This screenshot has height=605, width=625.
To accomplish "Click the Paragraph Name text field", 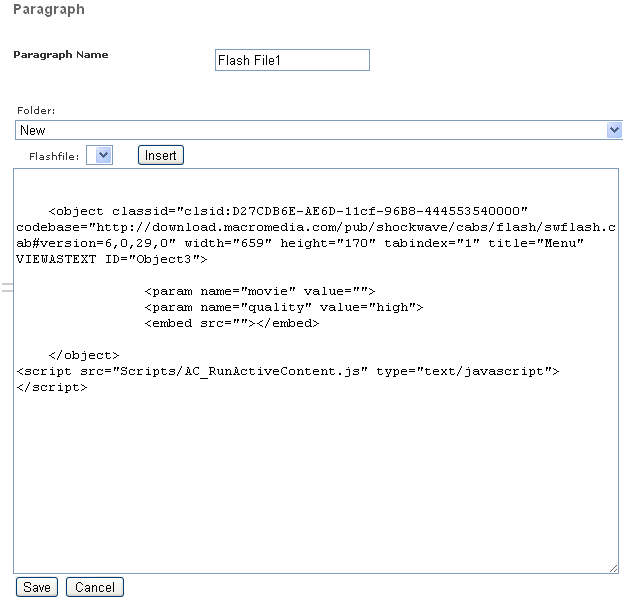I will point(292,61).
